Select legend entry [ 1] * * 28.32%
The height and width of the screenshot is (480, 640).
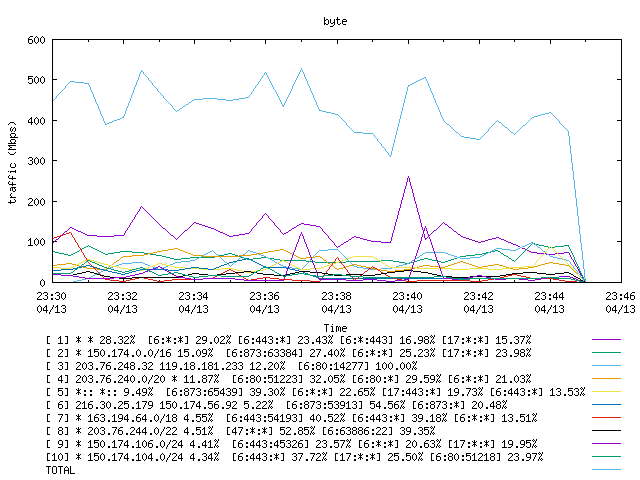pyautogui.click(x=289, y=340)
